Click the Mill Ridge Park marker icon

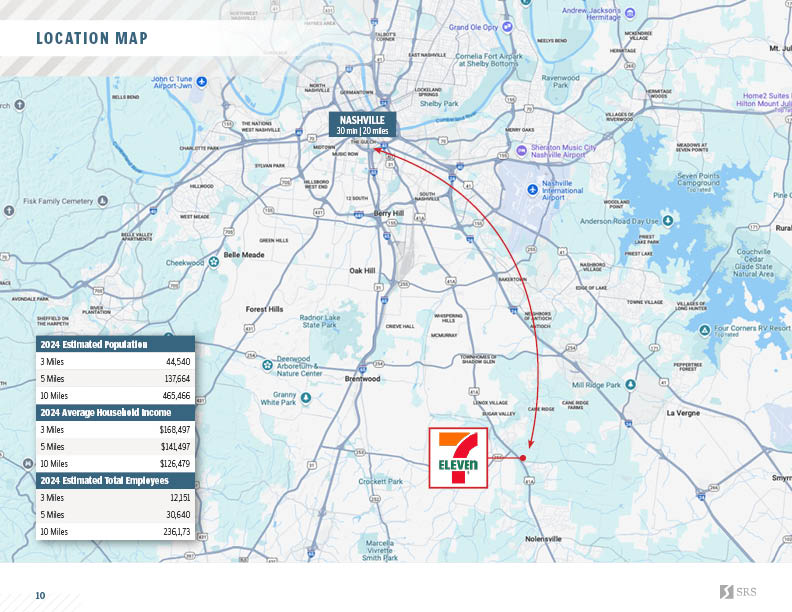pyautogui.click(x=630, y=384)
